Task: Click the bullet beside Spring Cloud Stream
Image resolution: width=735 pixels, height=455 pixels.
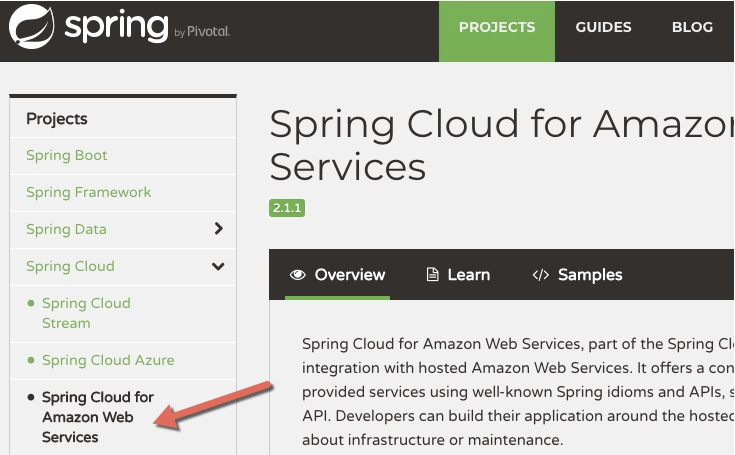Action: click(31, 303)
